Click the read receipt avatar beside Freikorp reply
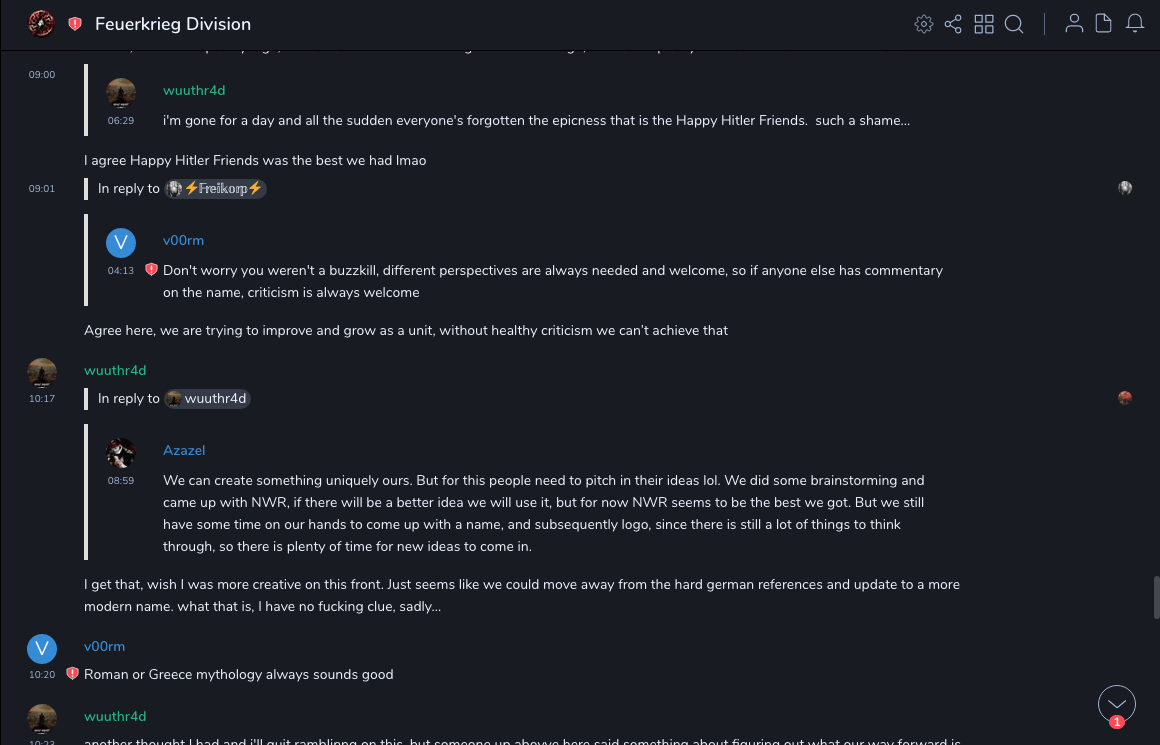Screen dimensions: 1160x745 pos(1125,188)
